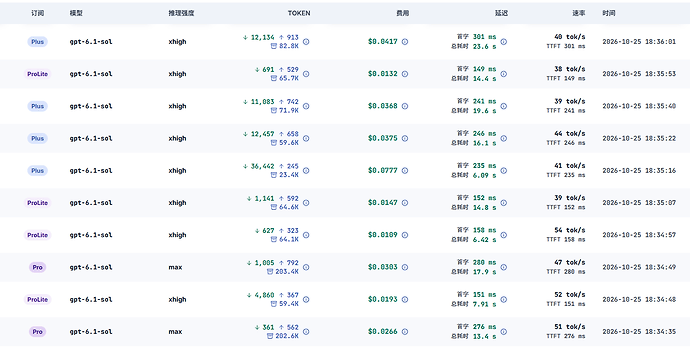
Task: Open token info icon beside 203.4K
Action: (x=306, y=267)
